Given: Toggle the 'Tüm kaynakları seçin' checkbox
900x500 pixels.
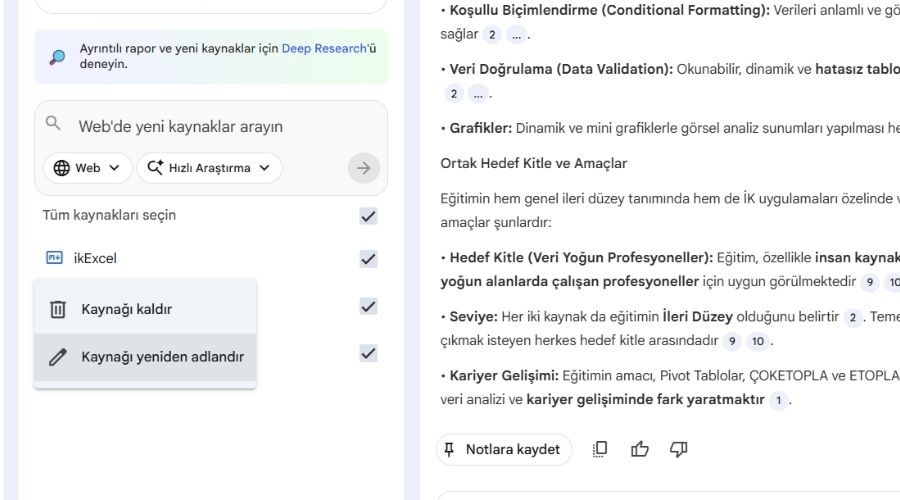Looking at the screenshot, I should click(368, 215).
